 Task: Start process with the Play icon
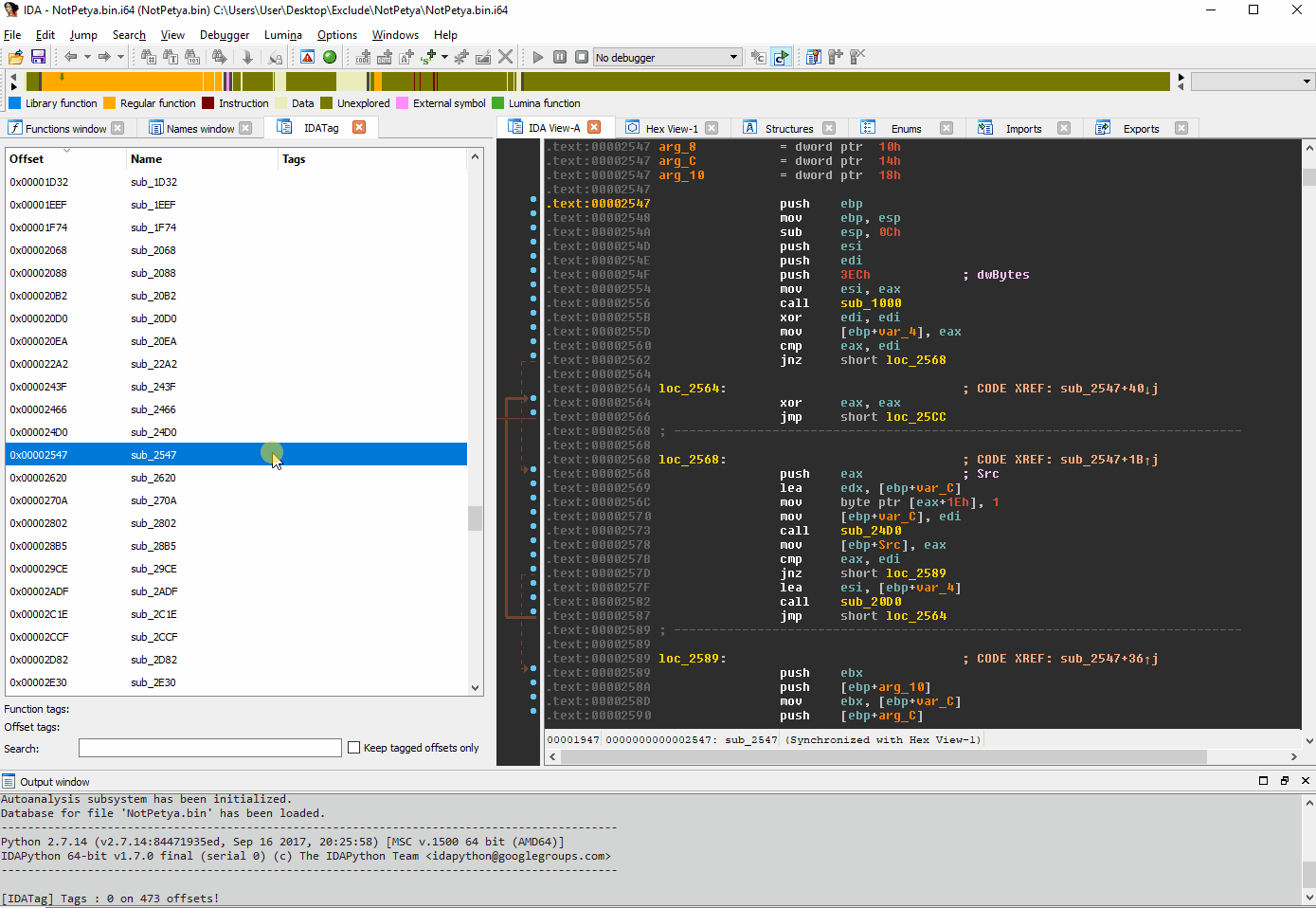click(x=538, y=57)
